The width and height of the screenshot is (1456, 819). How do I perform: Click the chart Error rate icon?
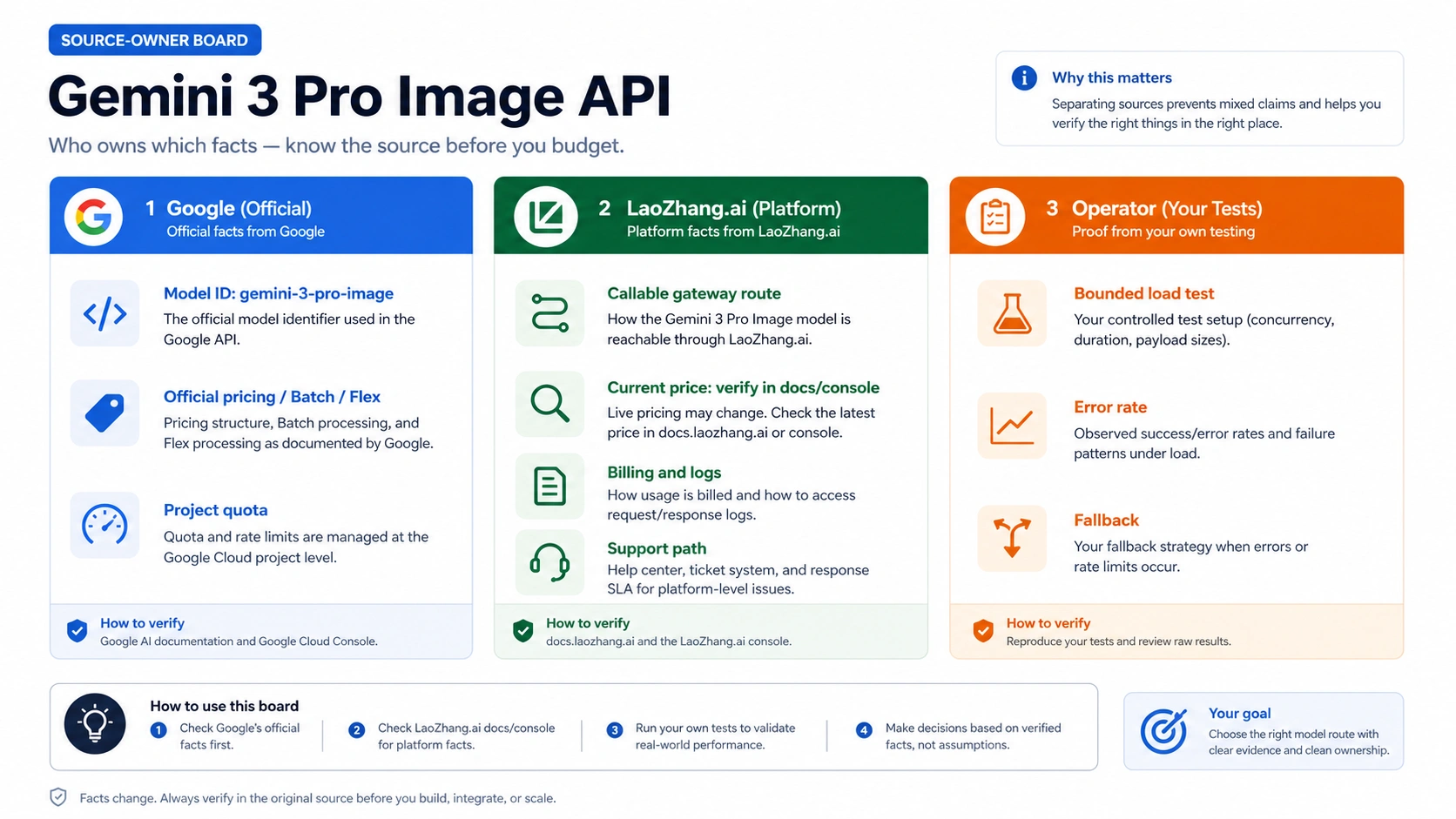click(1012, 426)
